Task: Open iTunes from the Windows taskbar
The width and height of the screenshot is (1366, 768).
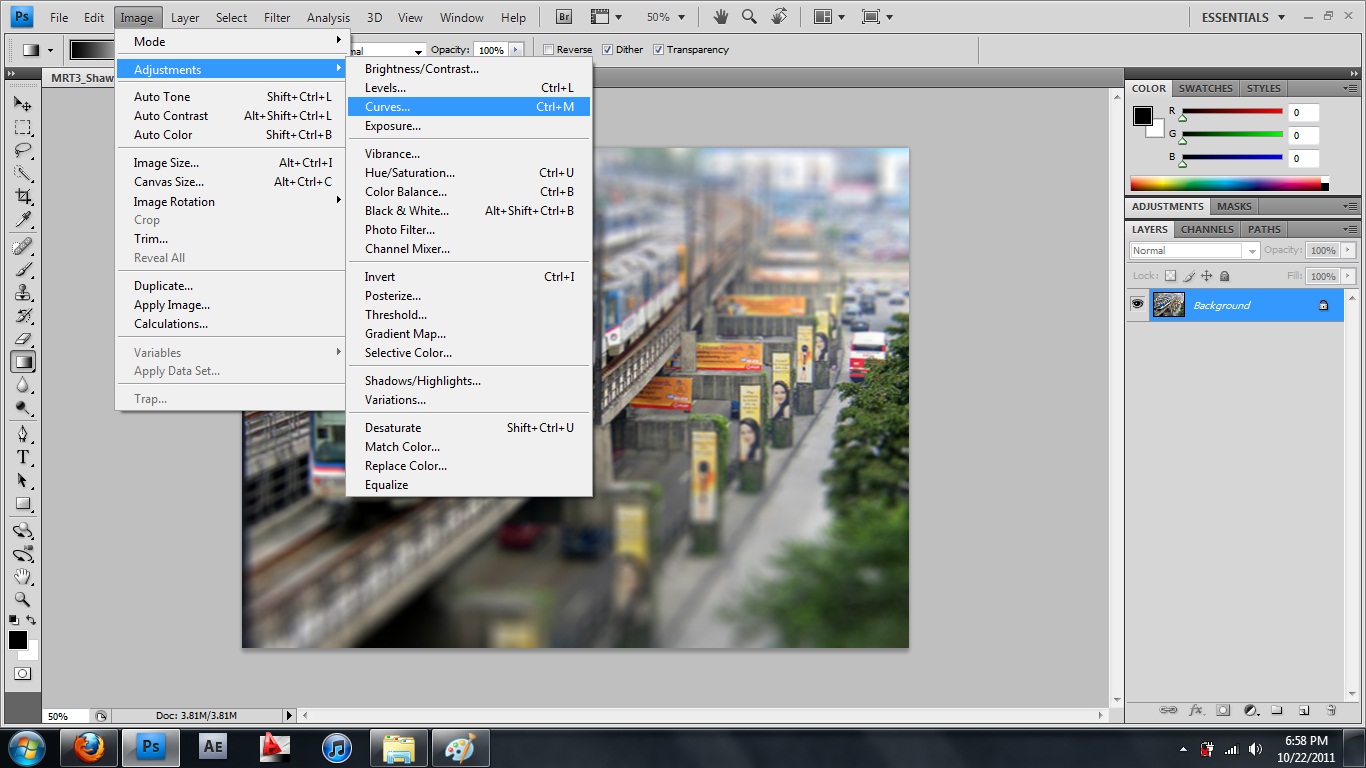Action: 337,747
